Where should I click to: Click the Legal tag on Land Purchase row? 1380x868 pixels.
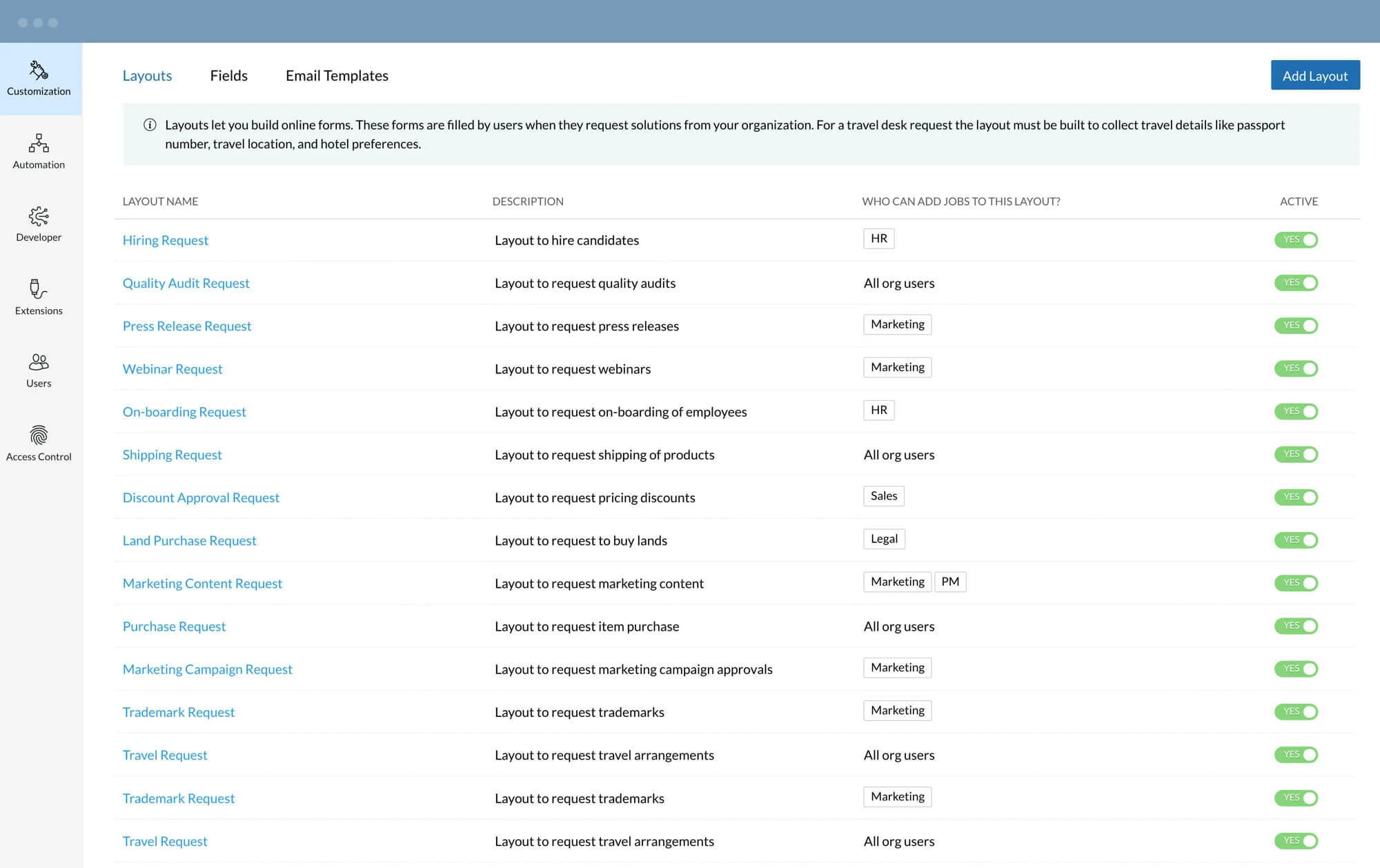(x=884, y=539)
